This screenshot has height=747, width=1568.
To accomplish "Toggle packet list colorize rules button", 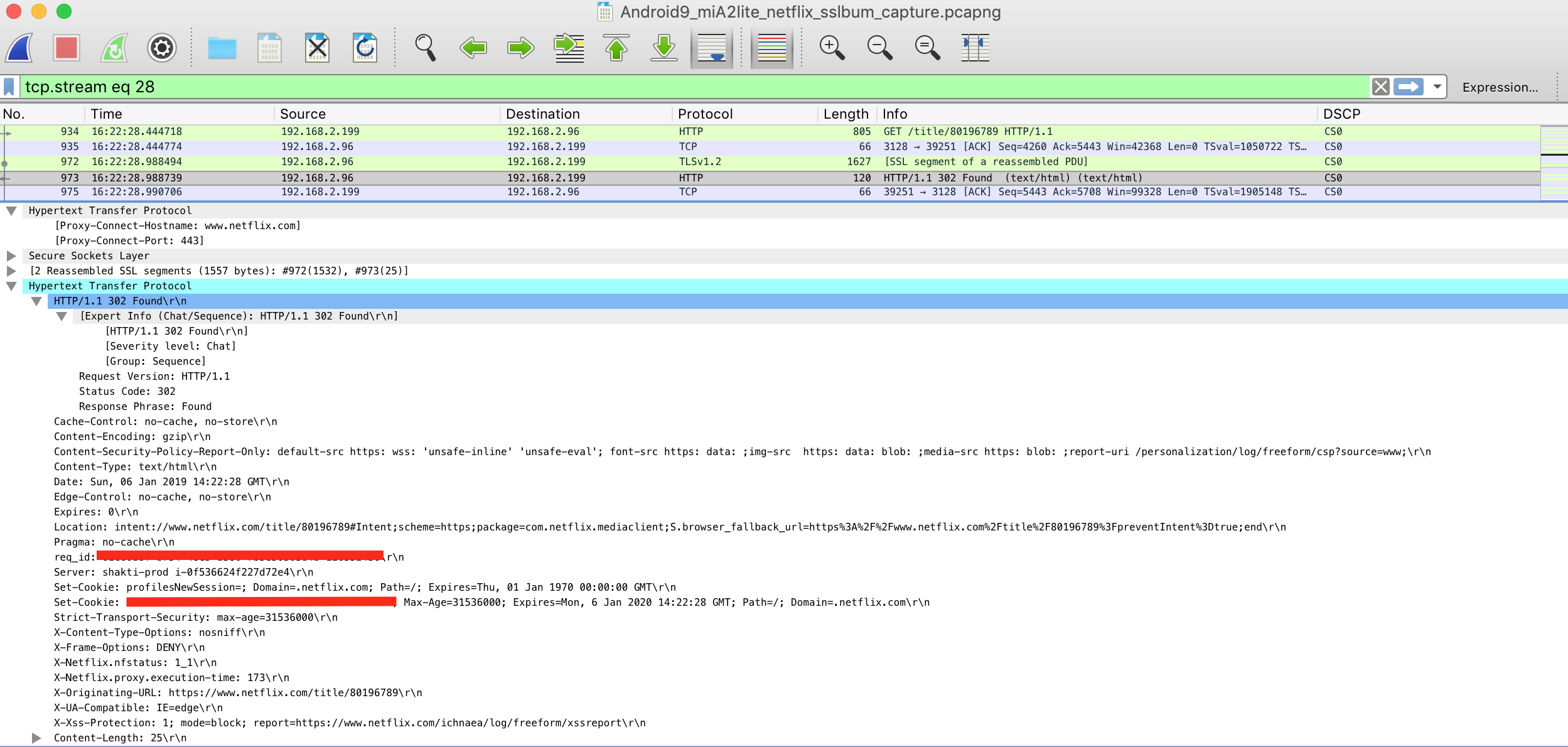I will pyautogui.click(x=771, y=48).
